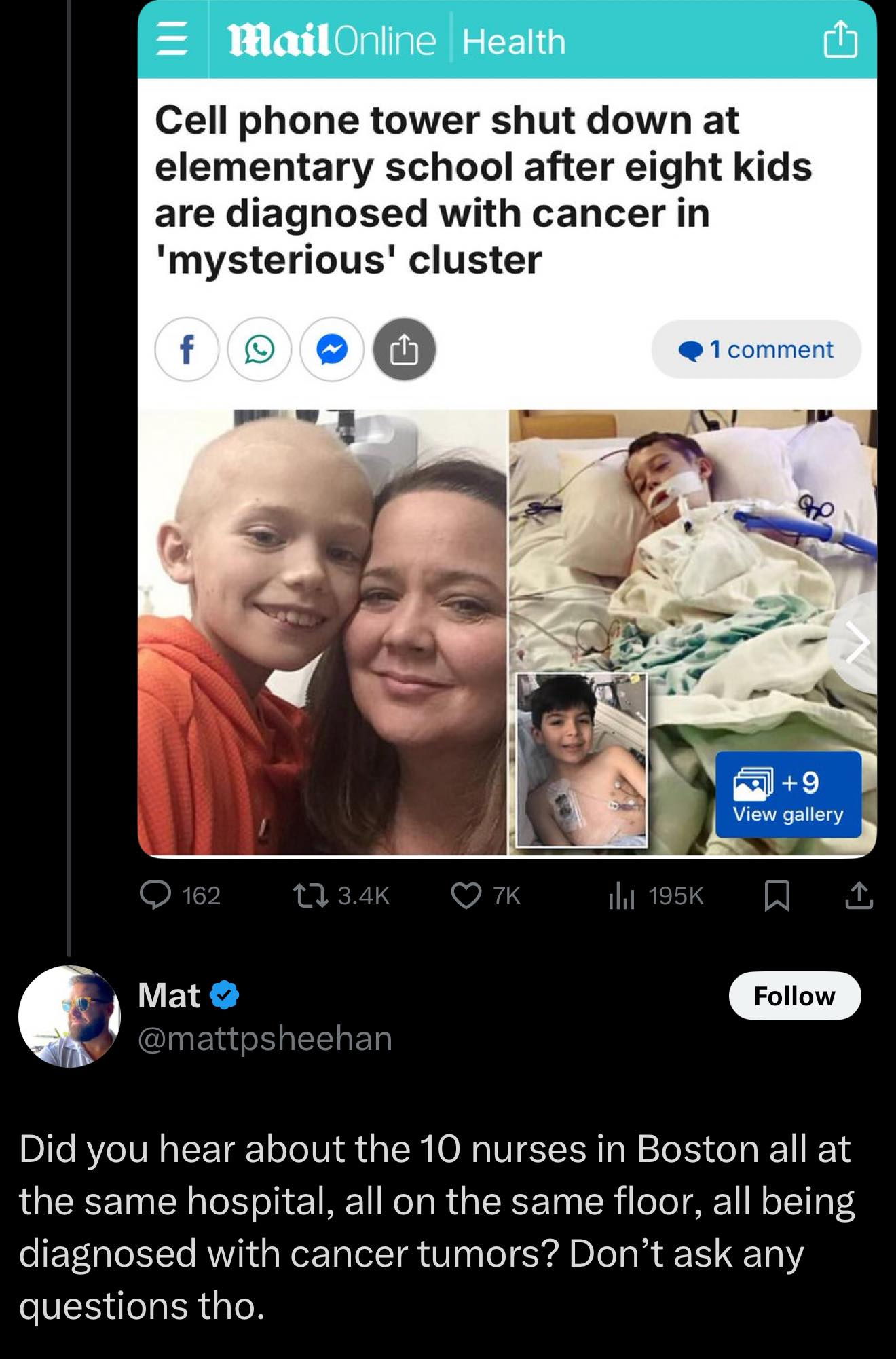Share the tweet using the upload icon
The image size is (896, 1359).
tap(859, 895)
